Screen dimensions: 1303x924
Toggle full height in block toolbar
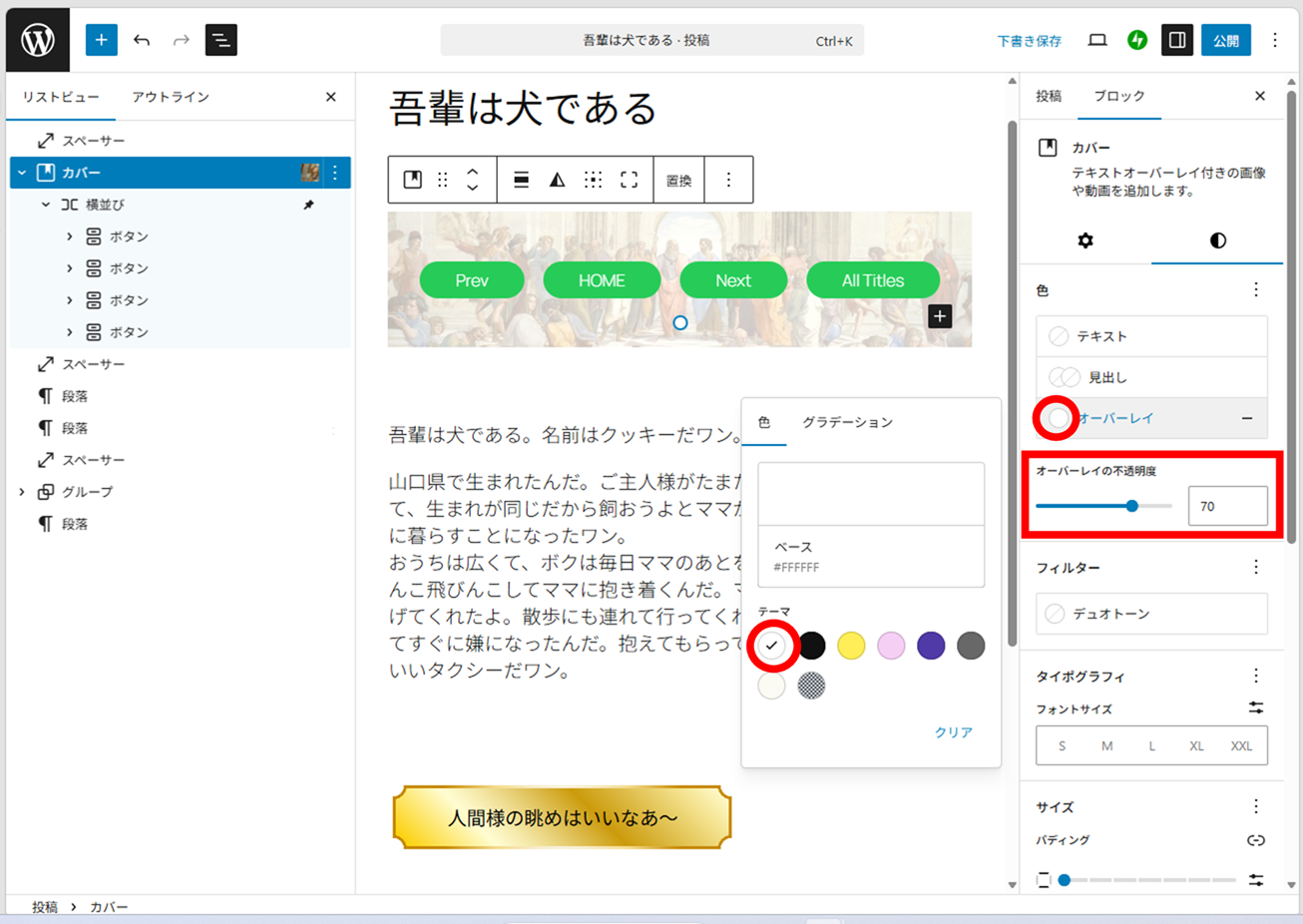tap(629, 180)
